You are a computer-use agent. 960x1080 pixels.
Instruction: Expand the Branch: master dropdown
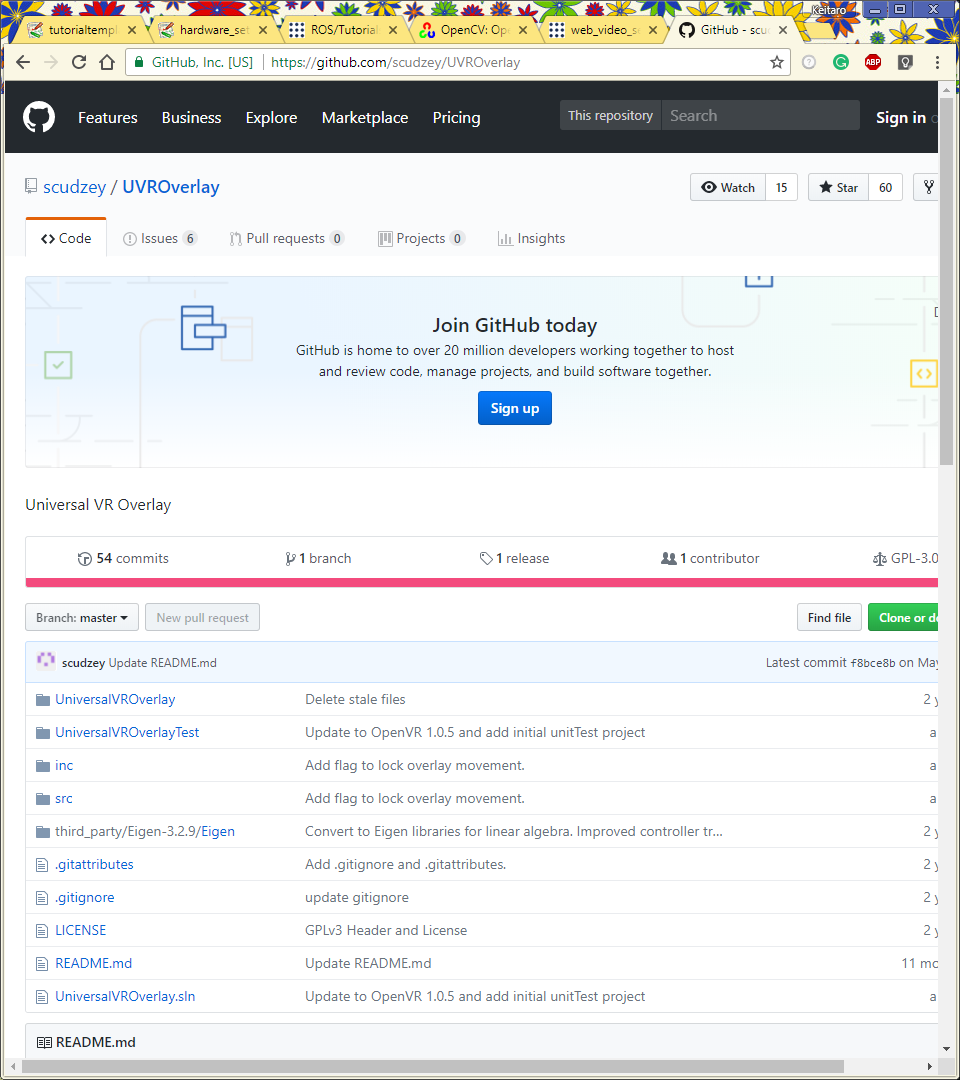pos(82,617)
